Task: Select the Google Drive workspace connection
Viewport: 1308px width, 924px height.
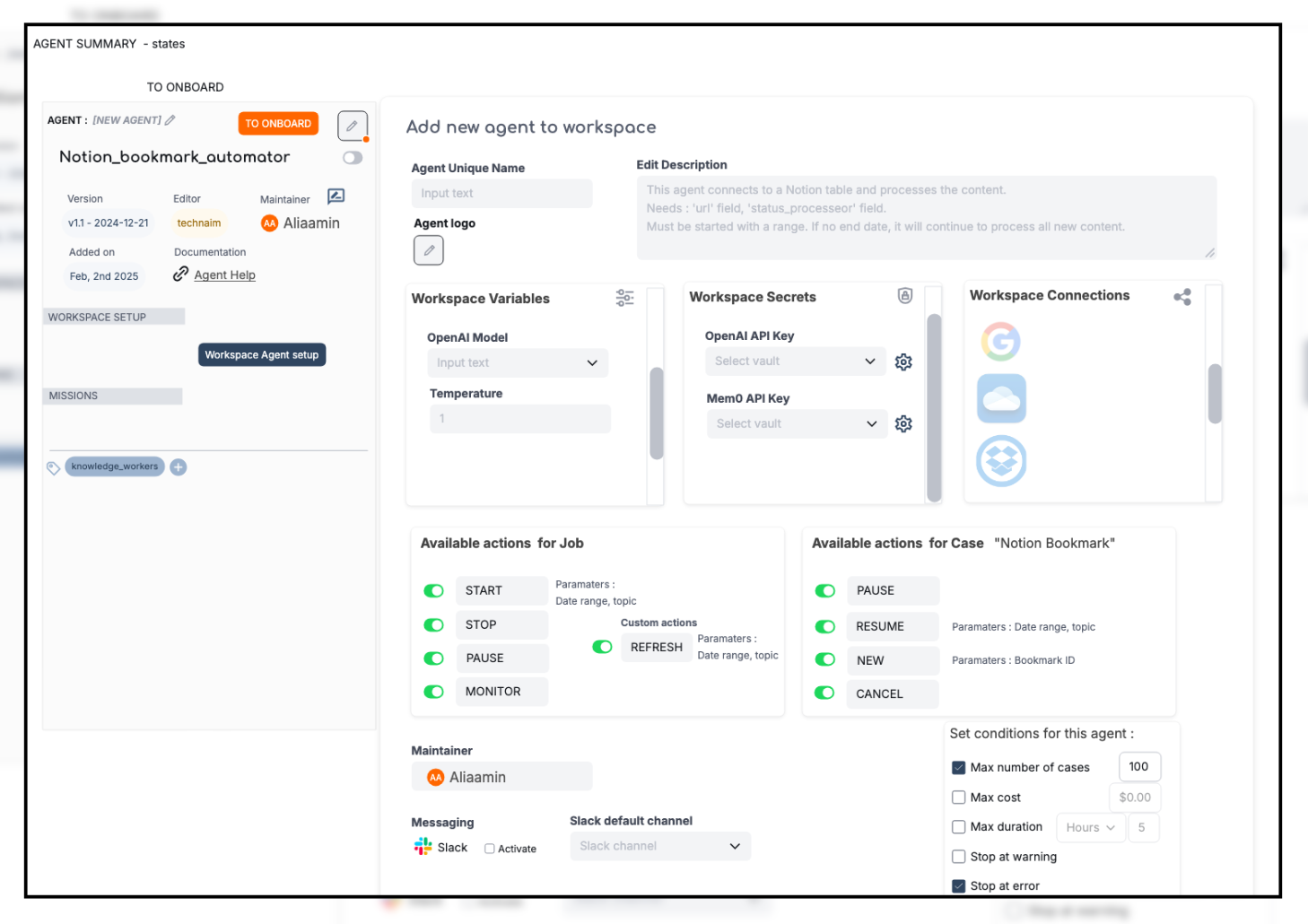Action: coord(1001,342)
